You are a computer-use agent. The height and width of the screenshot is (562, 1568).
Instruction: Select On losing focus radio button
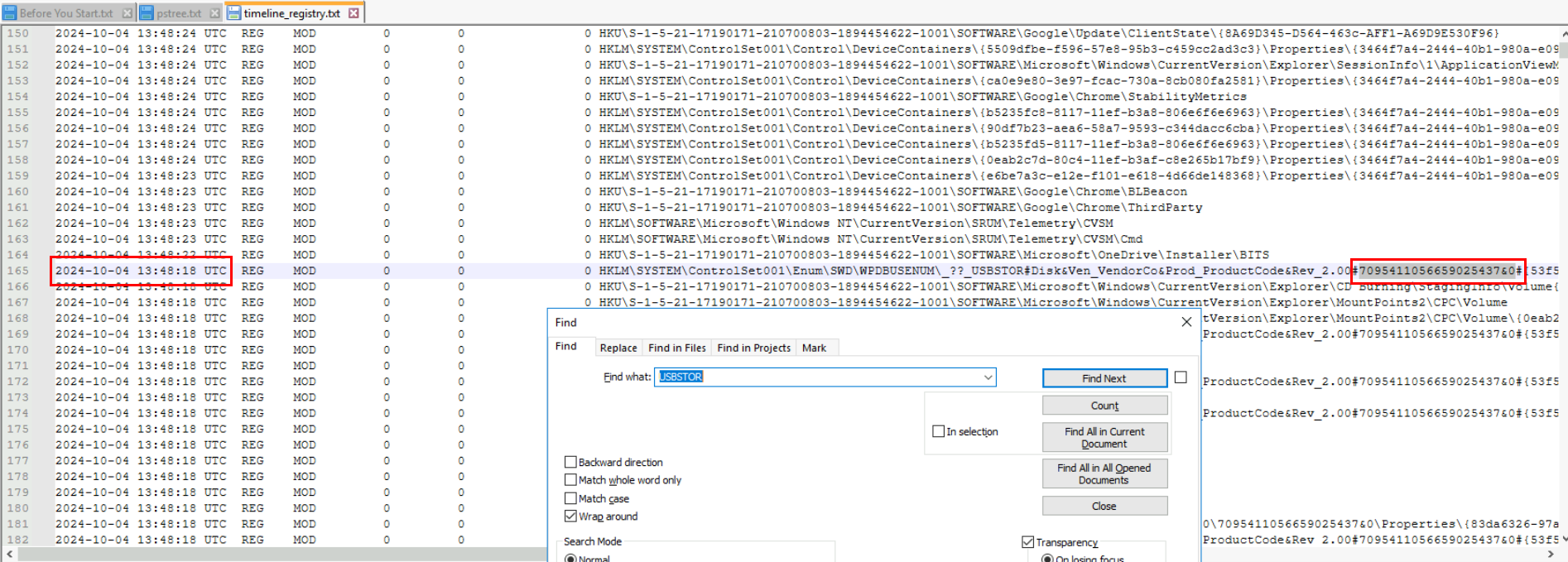click(x=1047, y=559)
